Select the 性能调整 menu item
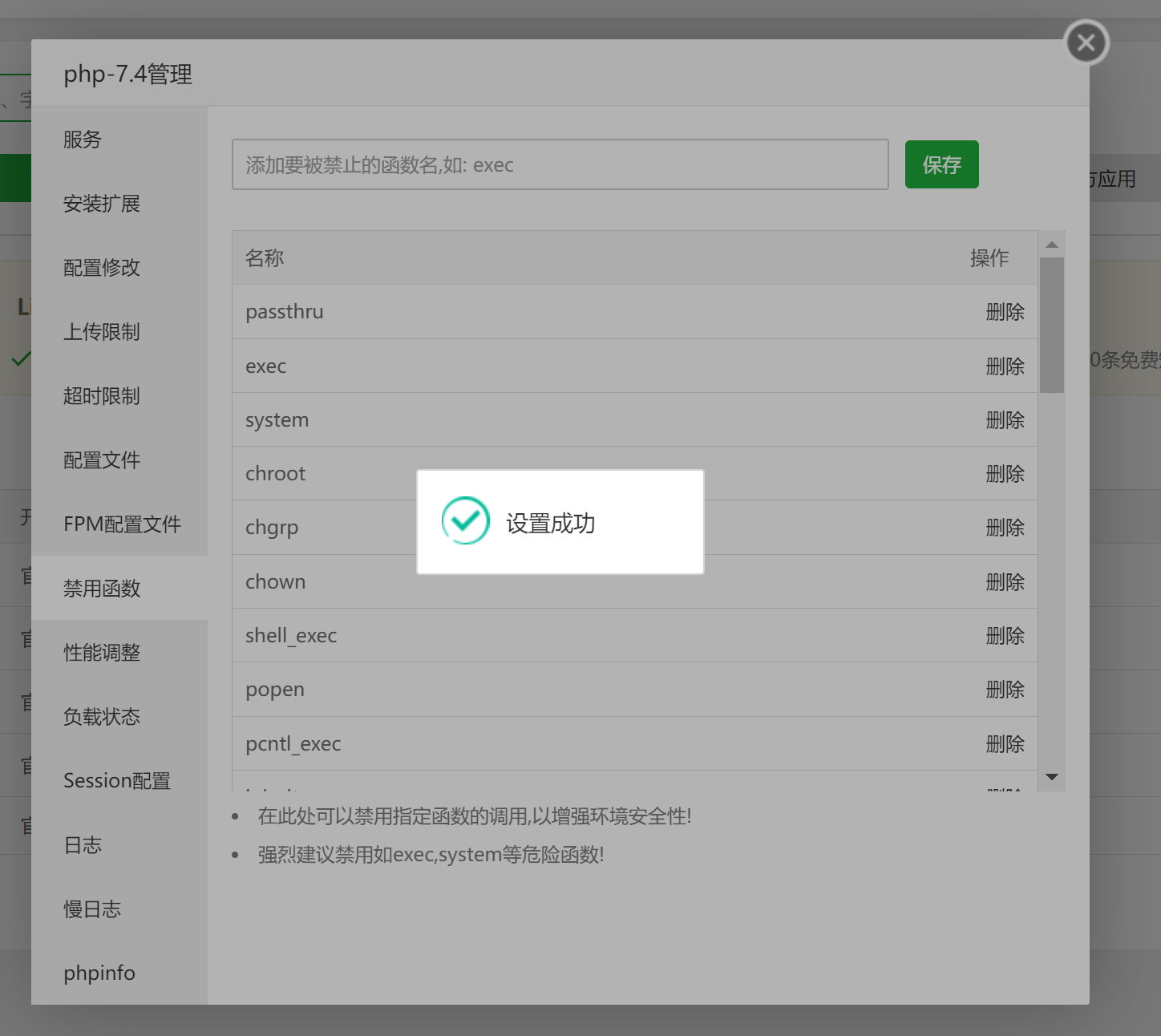Screen dimensions: 1161x1036 (x=102, y=653)
